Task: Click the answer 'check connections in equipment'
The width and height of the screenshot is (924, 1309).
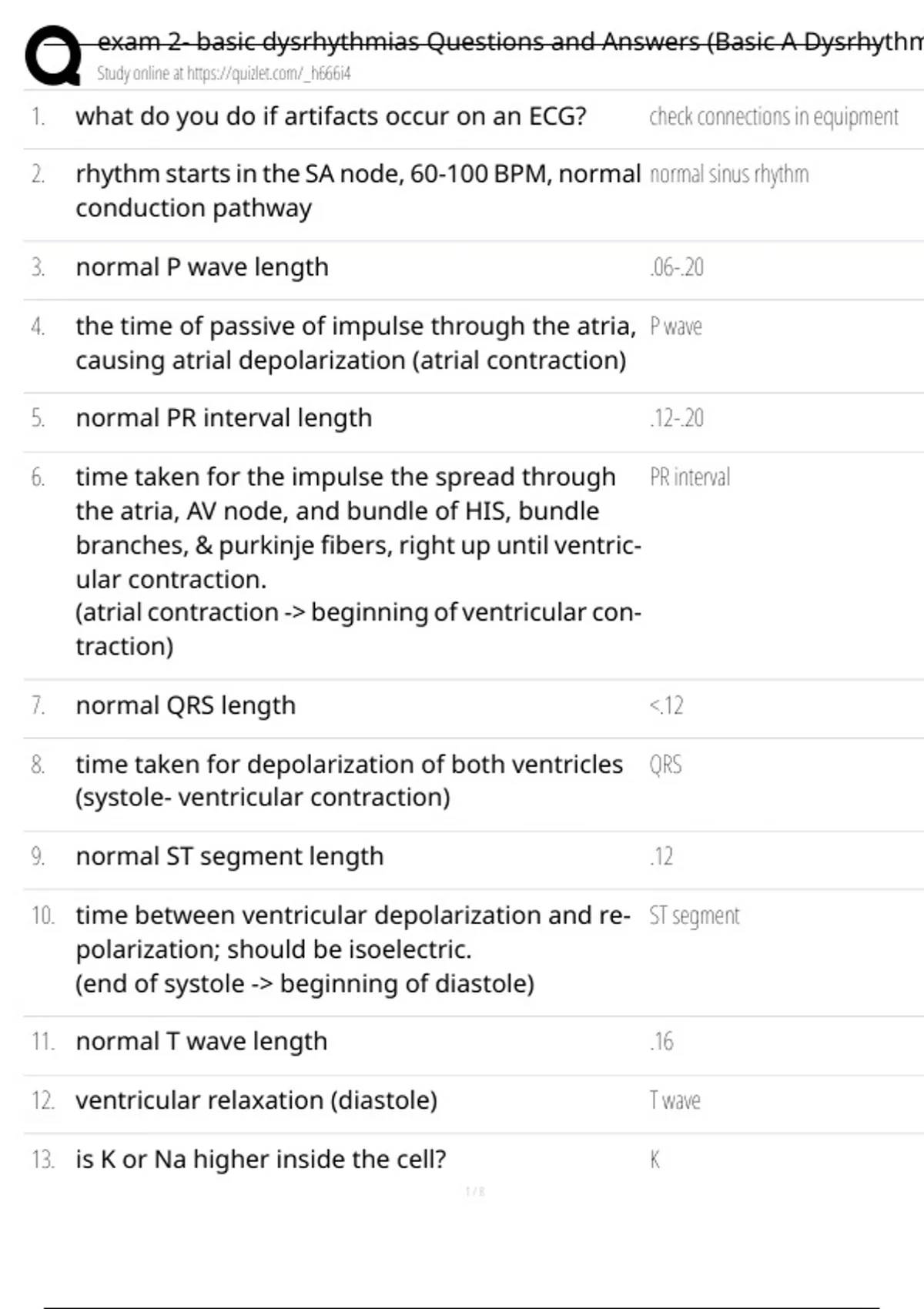Action: coord(773,117)
